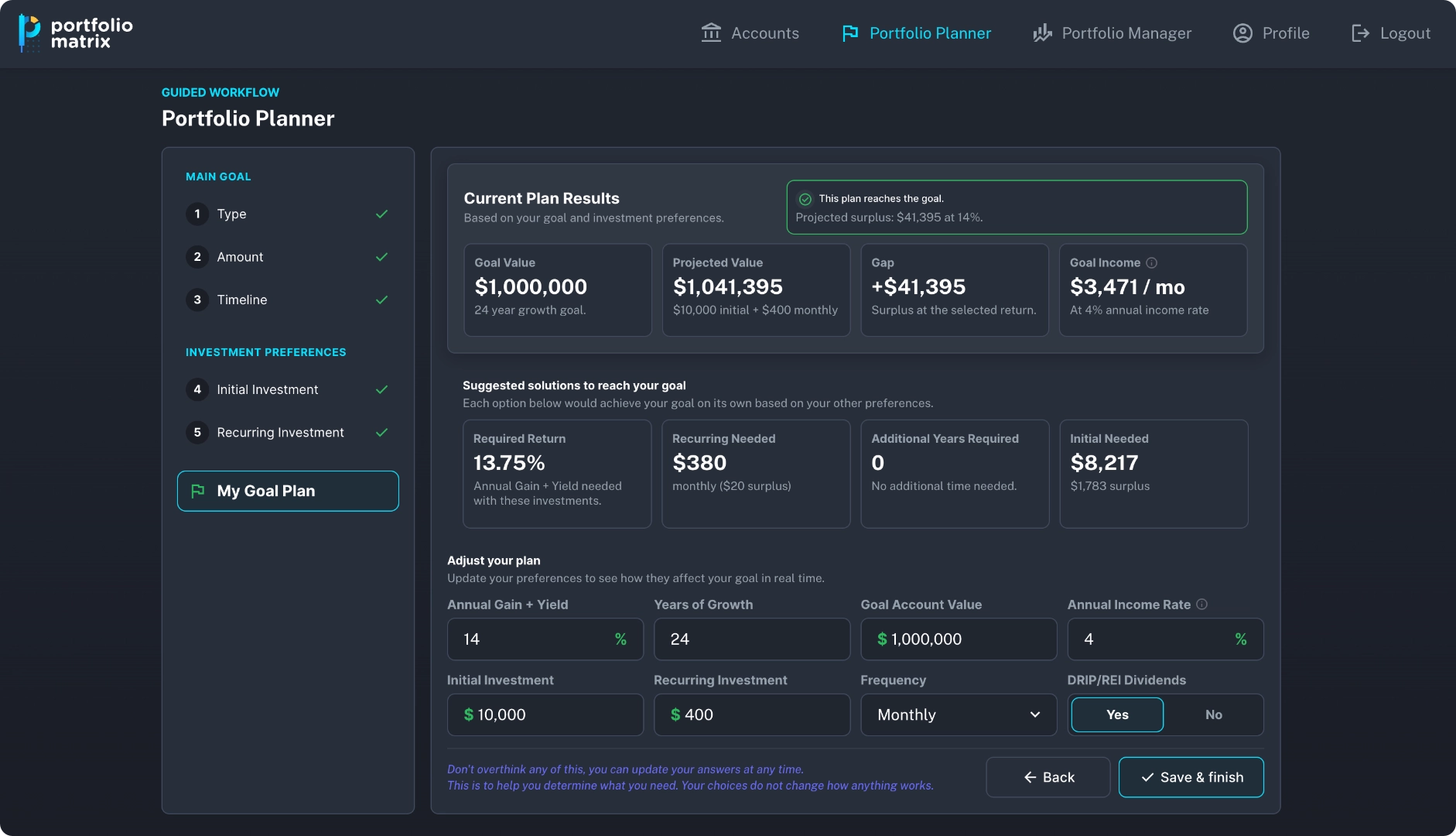The image size is (1456, 836).
Task: Click the Projected Value $1,041,395 card
Action: pos(756,290)
